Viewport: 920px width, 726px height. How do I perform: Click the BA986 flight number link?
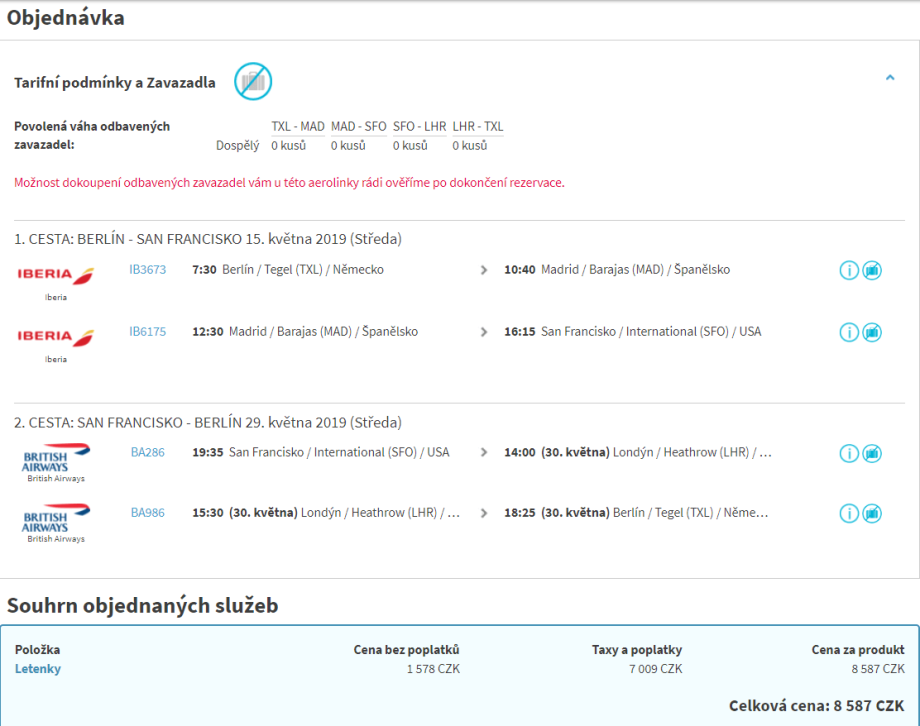147,513
